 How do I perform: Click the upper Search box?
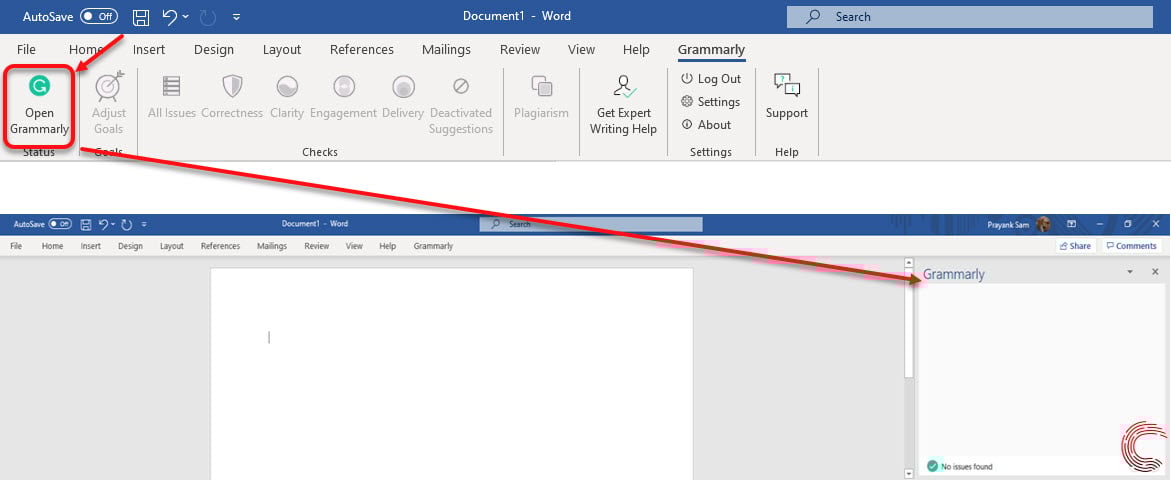pyautogui.click(x=969, y=16)
